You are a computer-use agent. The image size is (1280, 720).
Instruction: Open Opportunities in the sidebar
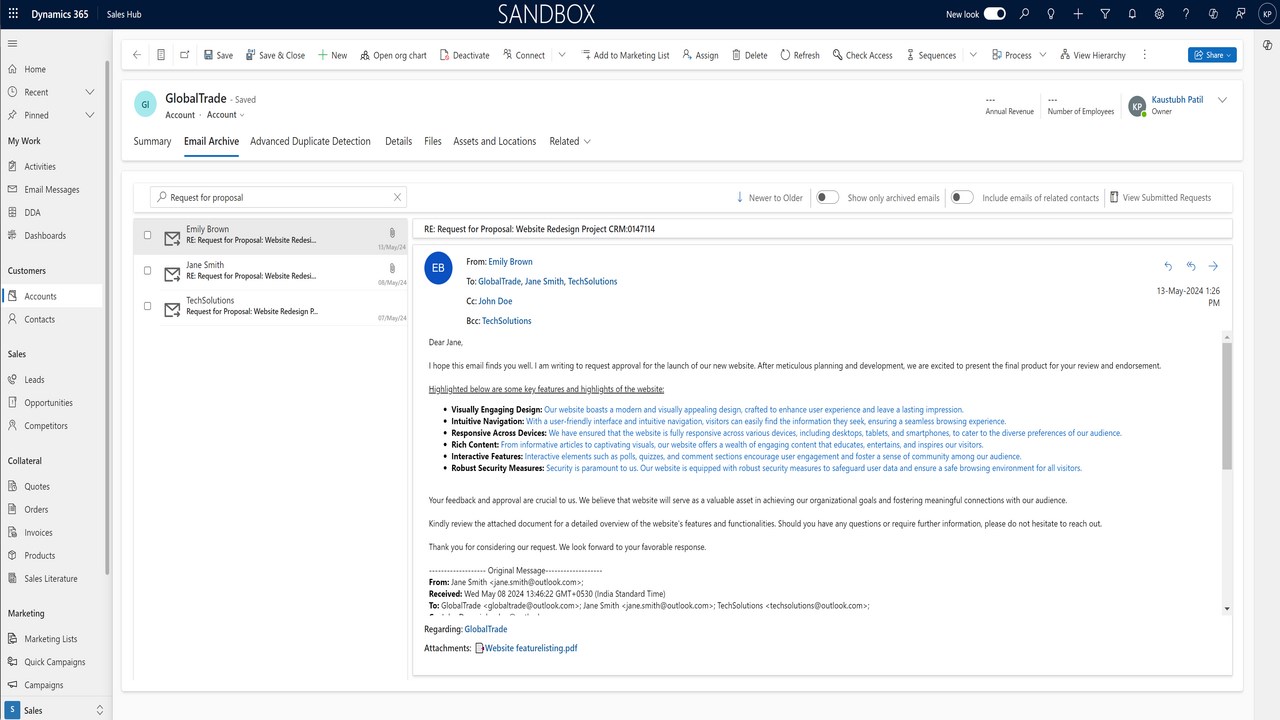pyautogui.click(x=51, y=403)
